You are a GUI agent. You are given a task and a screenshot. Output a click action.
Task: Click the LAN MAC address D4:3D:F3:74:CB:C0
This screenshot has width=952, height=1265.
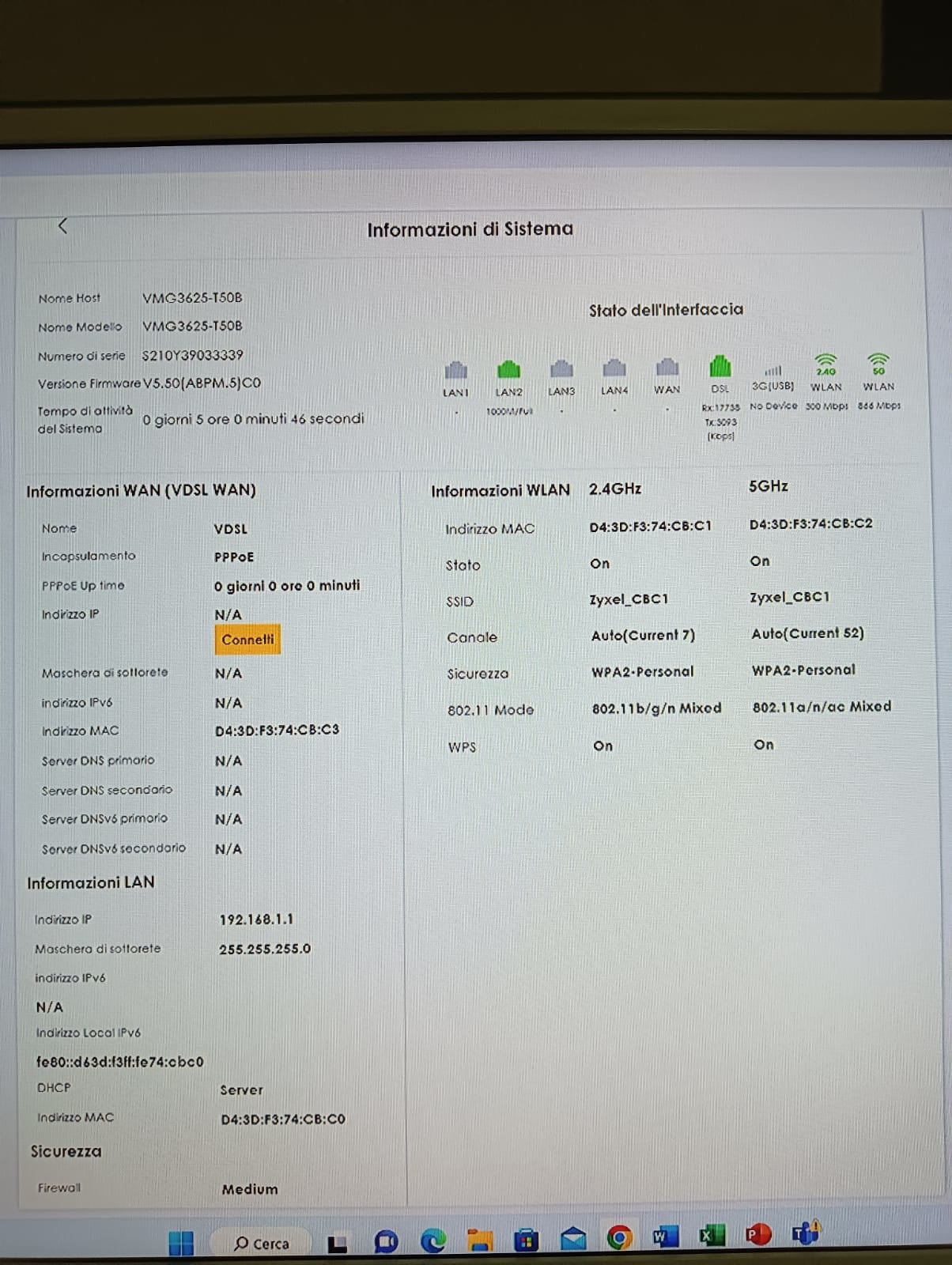283,1120
